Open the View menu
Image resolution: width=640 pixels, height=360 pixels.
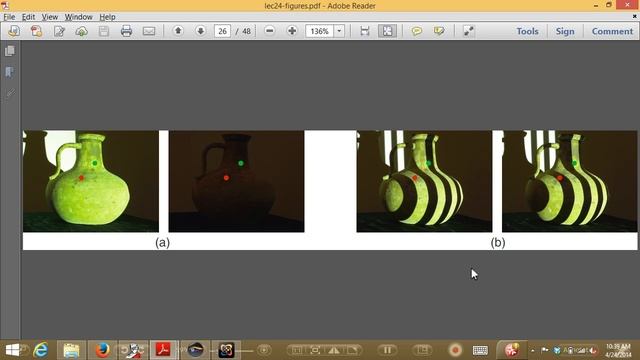tap(50, 17)
